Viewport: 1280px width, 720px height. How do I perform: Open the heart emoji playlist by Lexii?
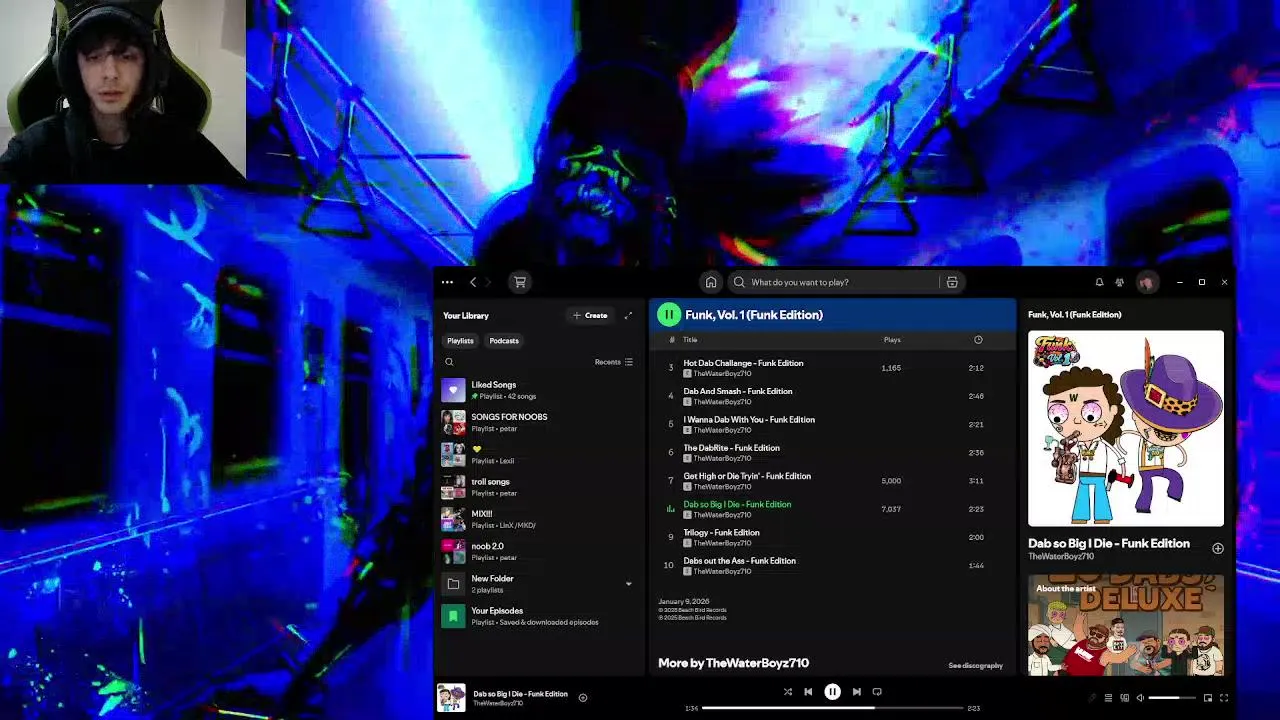click(540, 454)
